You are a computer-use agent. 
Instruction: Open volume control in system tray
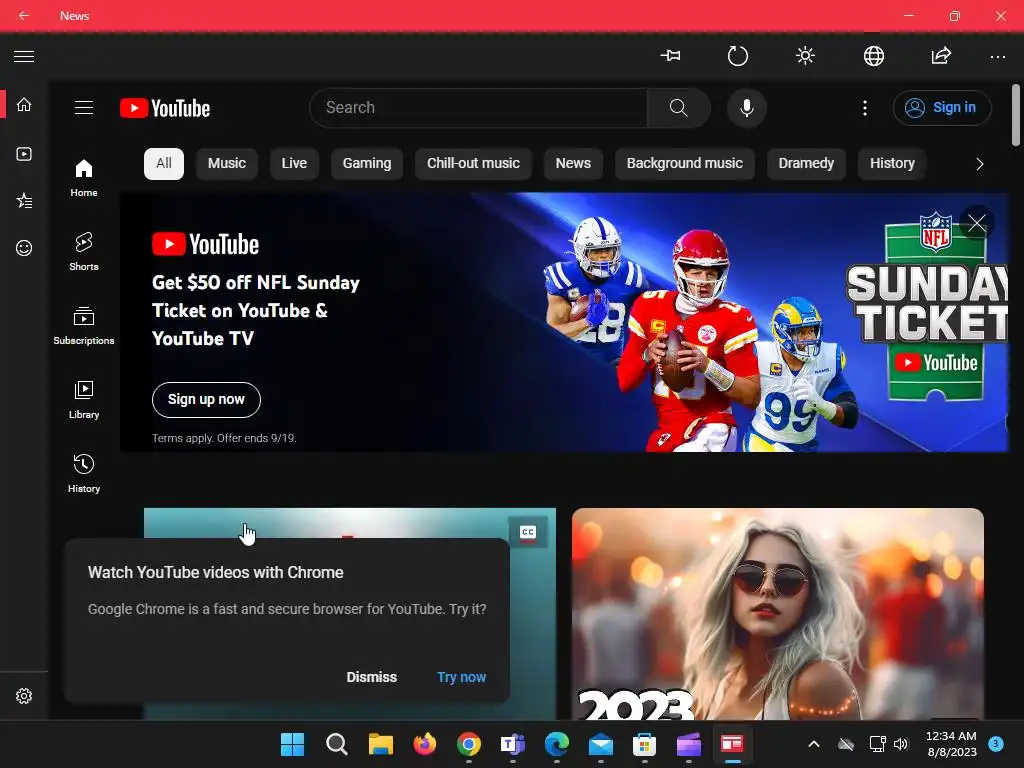click(x=901, y=744)
